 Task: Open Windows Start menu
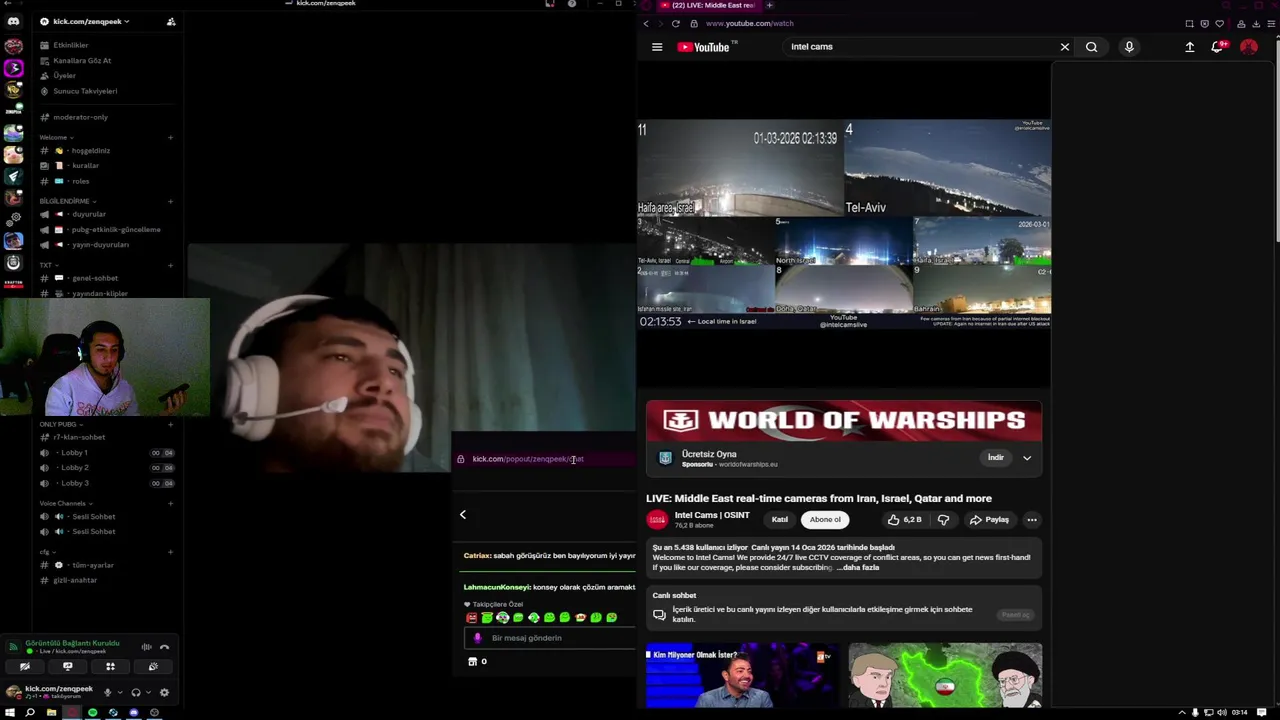coord(9,712)
